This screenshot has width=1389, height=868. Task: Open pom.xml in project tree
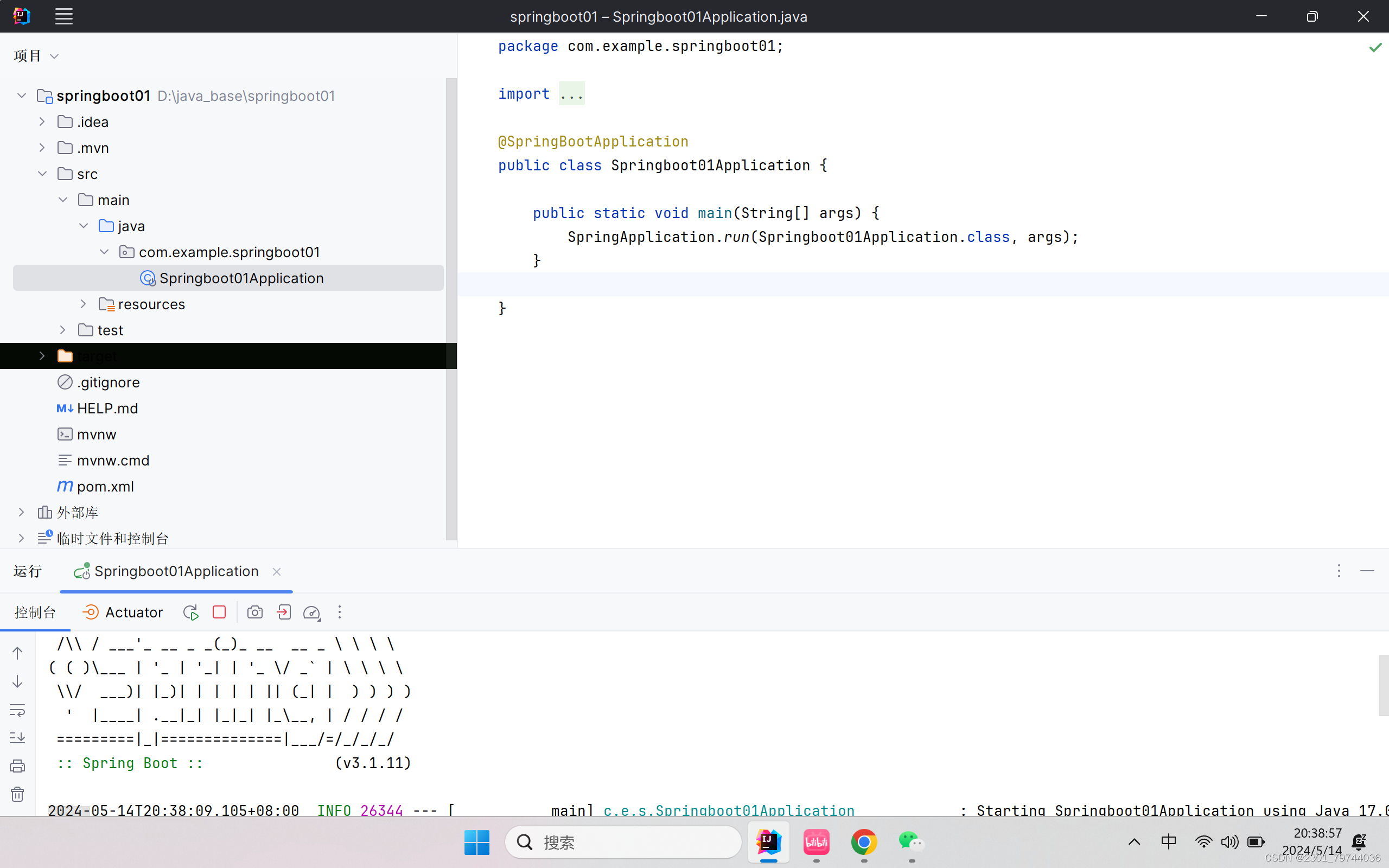pos(105,486)
